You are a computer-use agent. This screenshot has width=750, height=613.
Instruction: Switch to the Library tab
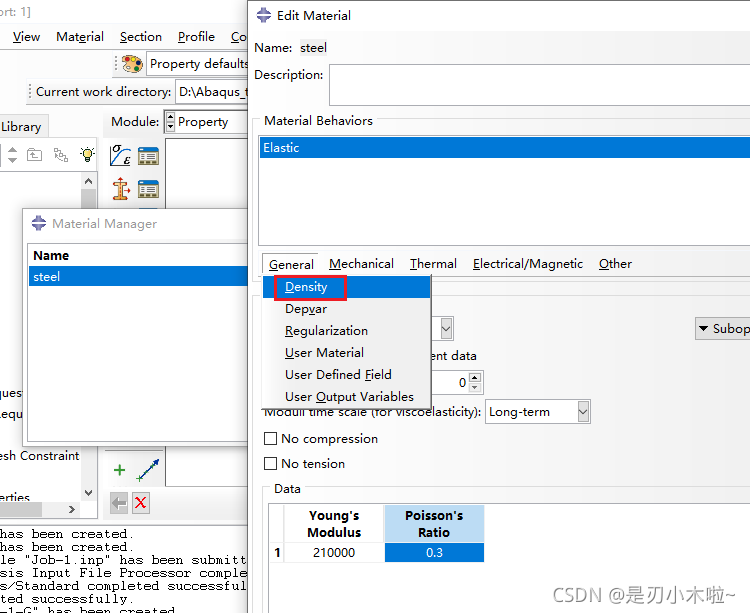coord(22,127)
